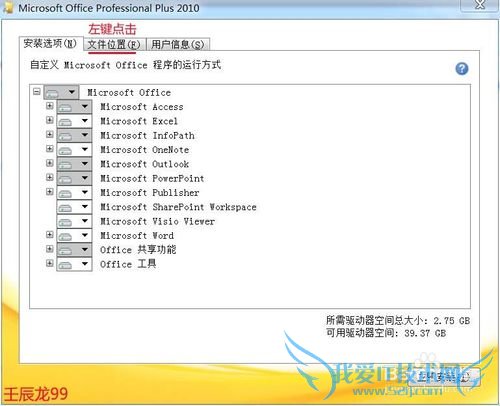Screen dimensions: 500x406
Task: Expand the Microsoft PowerPoint node
Action: 49,177
